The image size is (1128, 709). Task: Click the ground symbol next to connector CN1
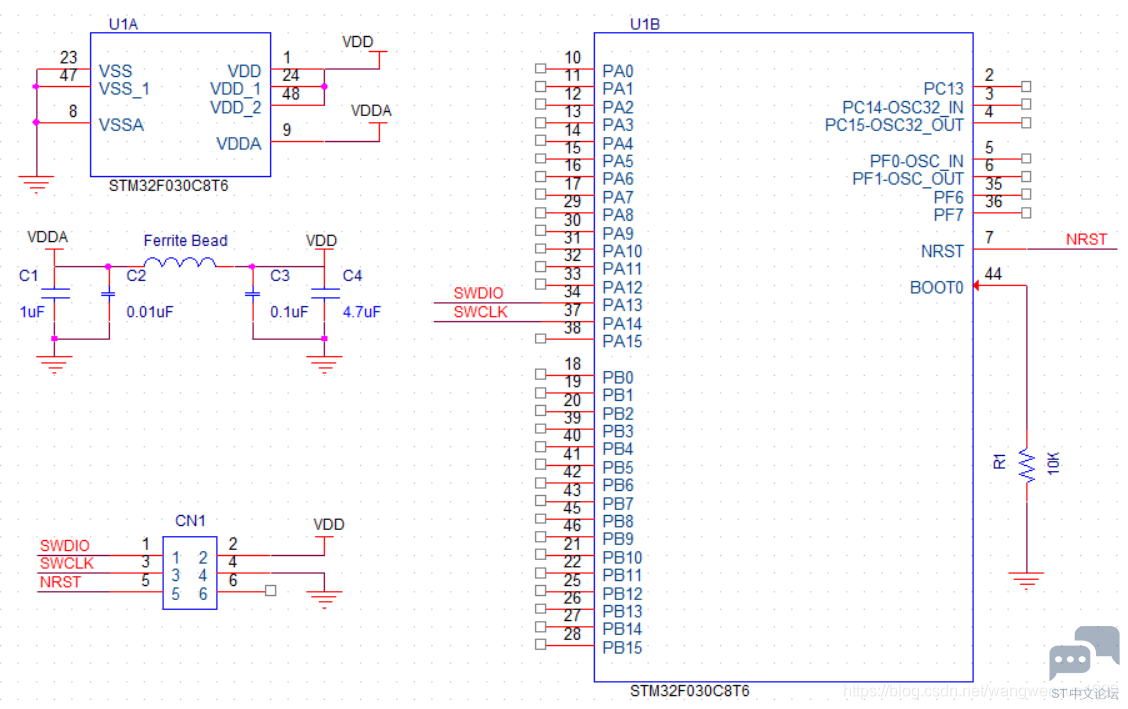tap(325, 599)
